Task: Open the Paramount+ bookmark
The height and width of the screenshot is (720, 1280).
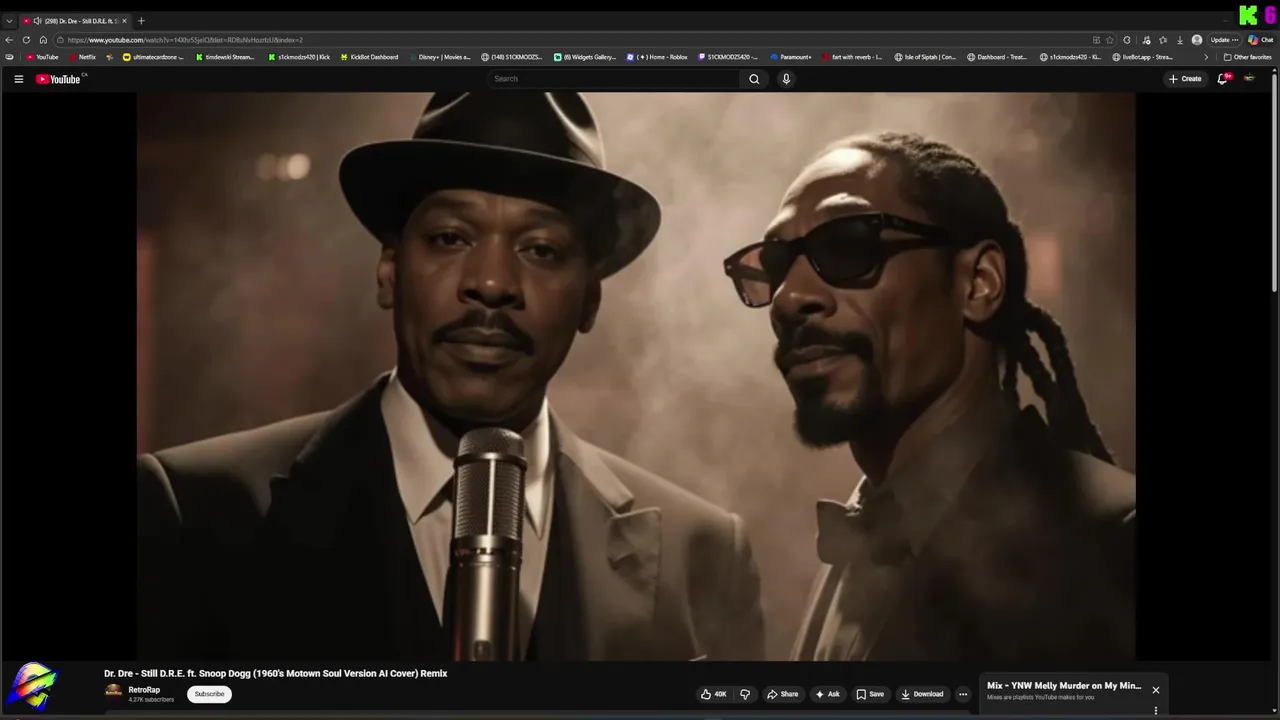Action: click(791, 57)
